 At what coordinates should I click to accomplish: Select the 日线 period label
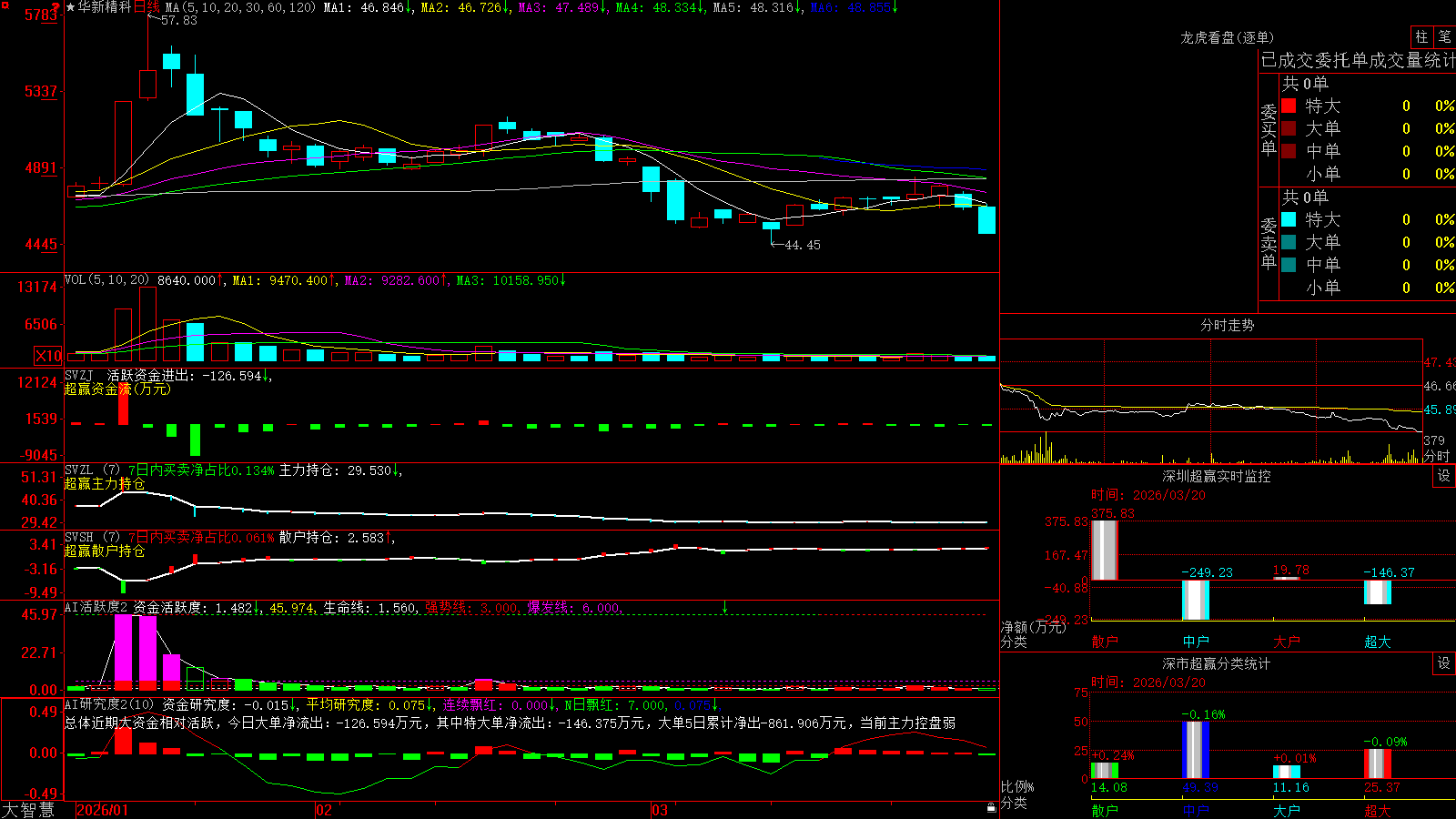tap(147, 7)
